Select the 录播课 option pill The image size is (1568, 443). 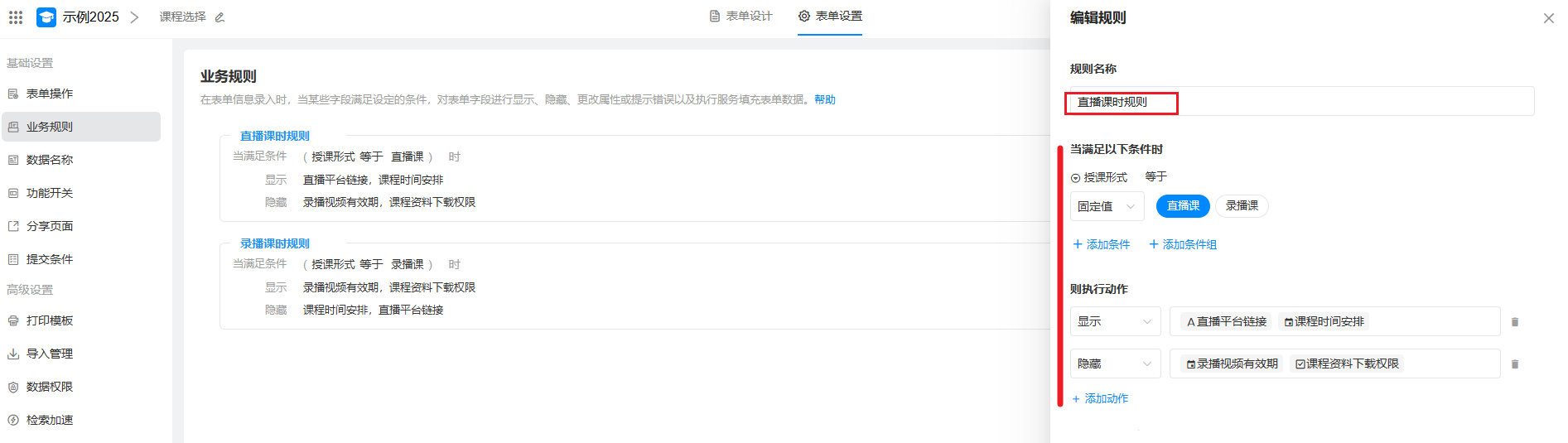(1241, 206)
